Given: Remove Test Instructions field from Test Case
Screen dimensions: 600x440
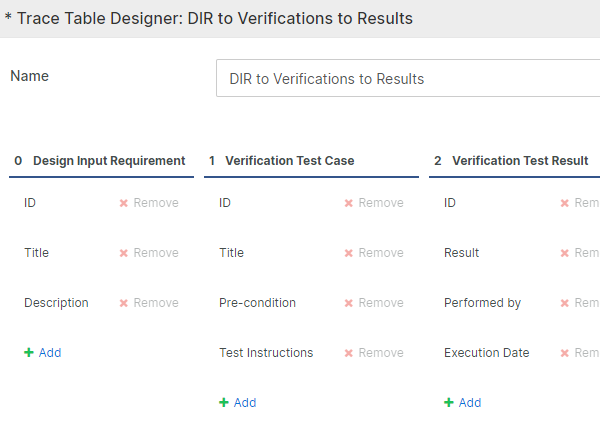Looking at the screenshot, I should (x=373, y=353).
